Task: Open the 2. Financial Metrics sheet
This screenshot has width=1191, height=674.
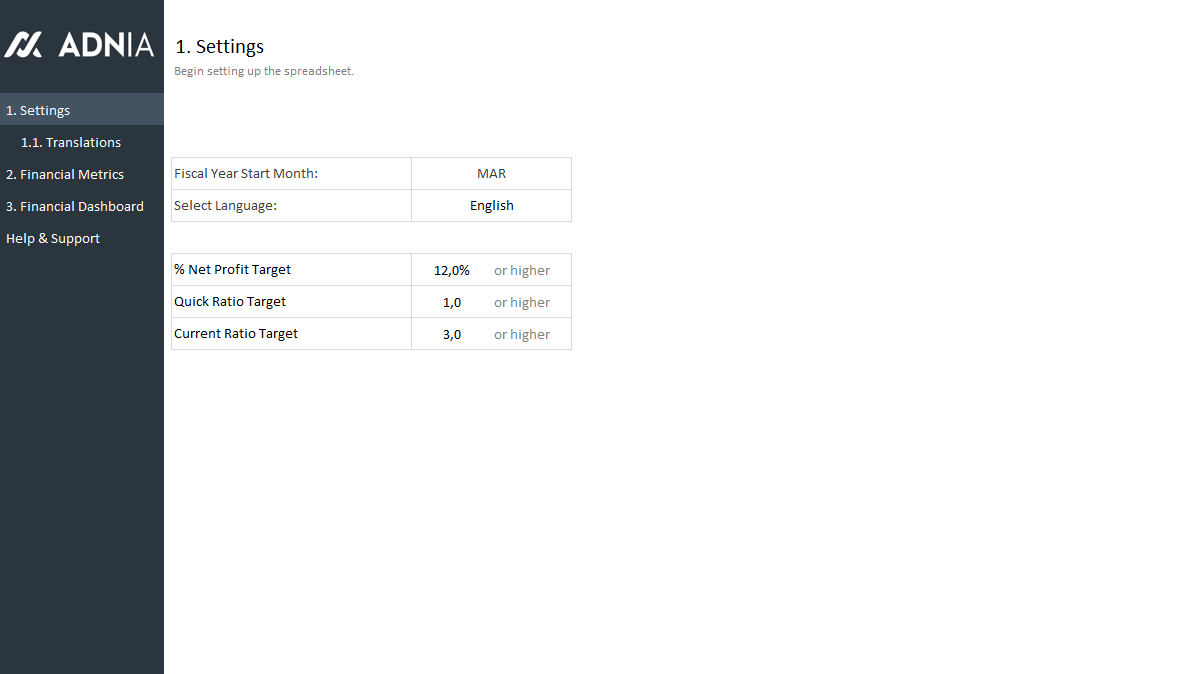Action: point(65,174)
